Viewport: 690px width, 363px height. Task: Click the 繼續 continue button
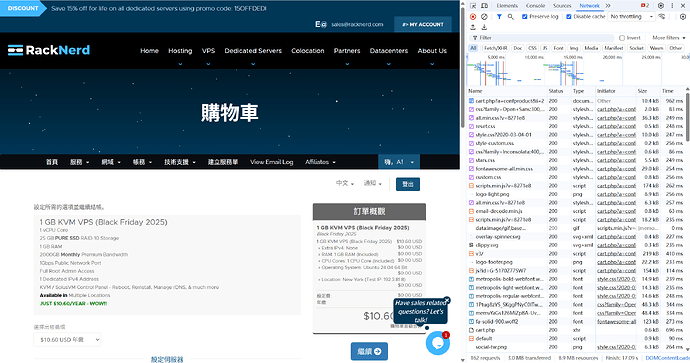click(369, 352)
